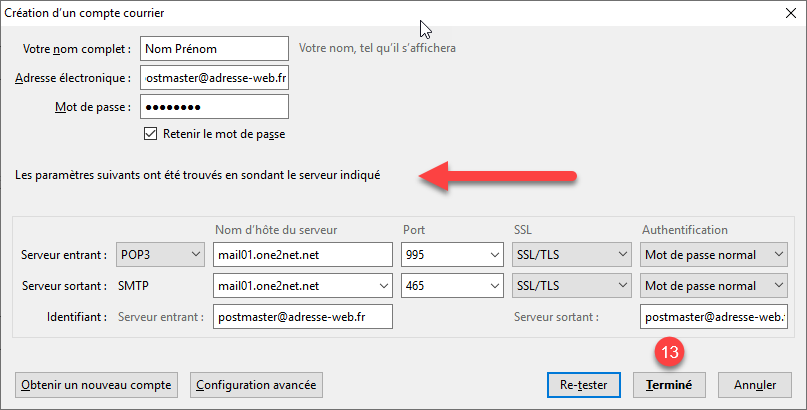Cancel with the Annuler button
Viewport: 807px width, 410px height.
click(755, 385)
